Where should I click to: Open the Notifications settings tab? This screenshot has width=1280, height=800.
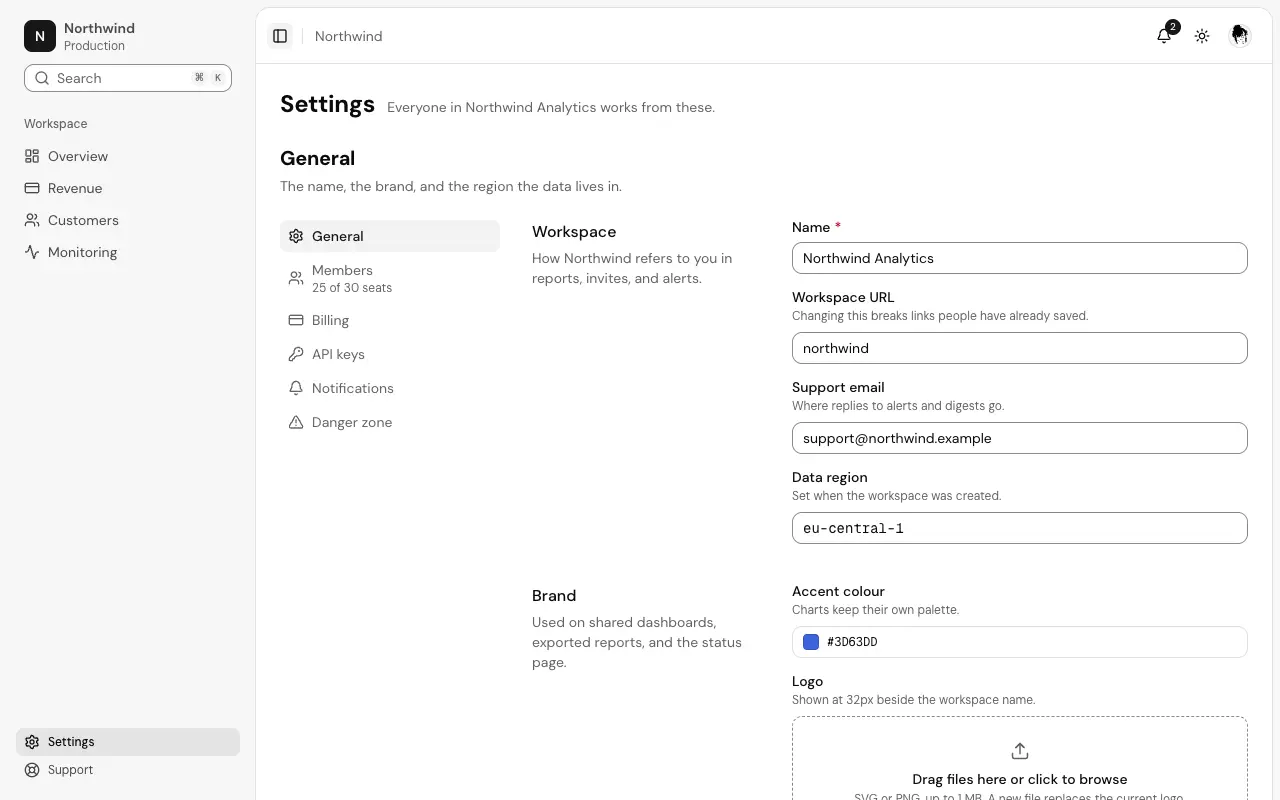(x=390, y=388)
